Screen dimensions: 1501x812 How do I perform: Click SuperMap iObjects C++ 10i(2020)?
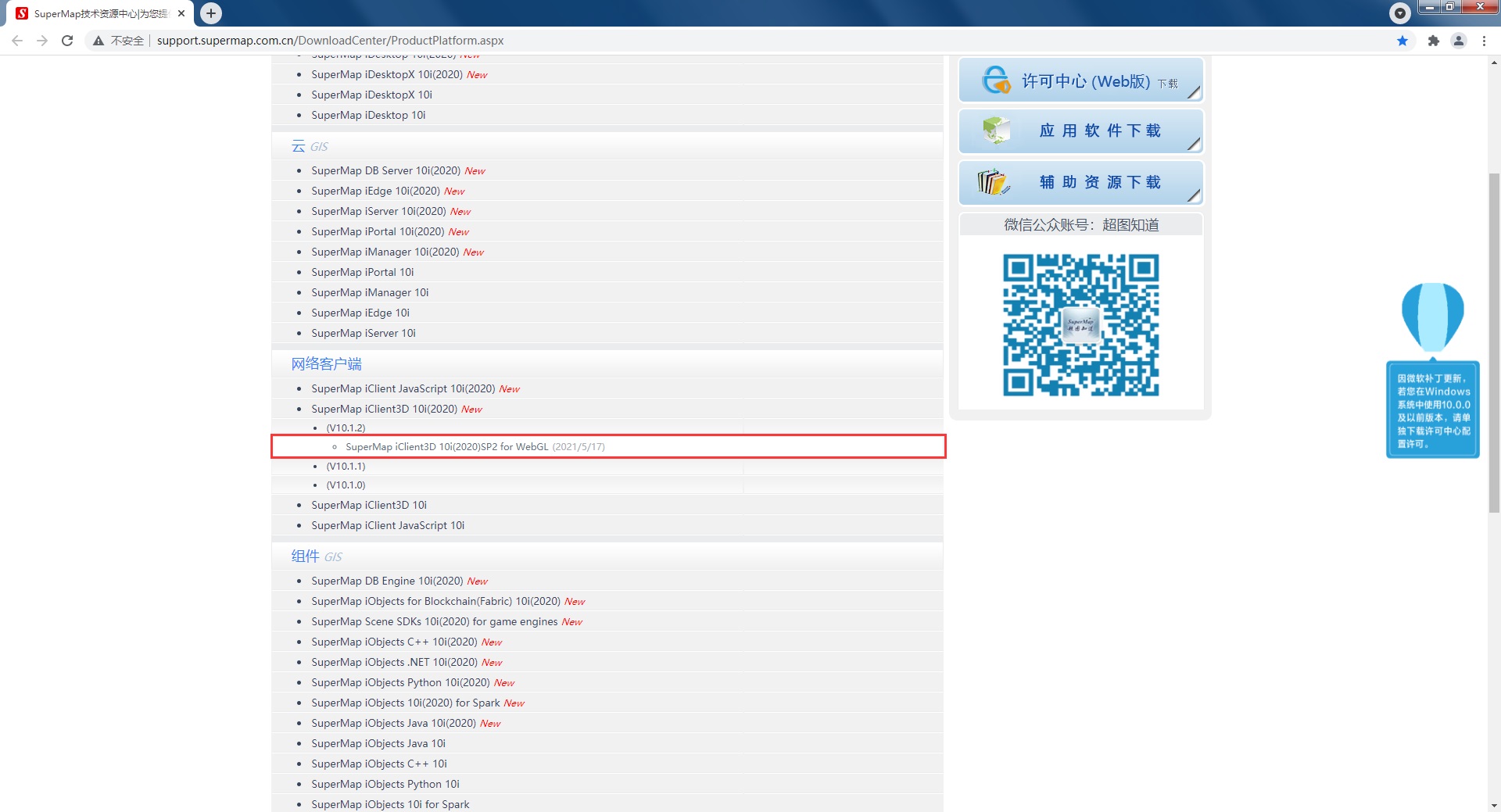[x=394, y=642]
